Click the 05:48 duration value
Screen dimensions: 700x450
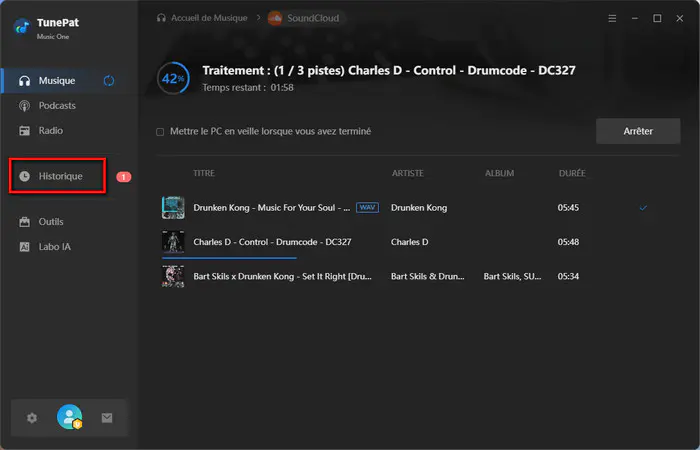pos(568,242)
